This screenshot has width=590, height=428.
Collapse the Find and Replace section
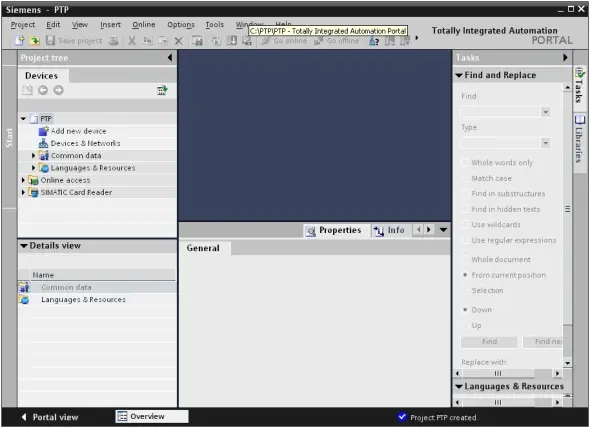pos(459,75)
